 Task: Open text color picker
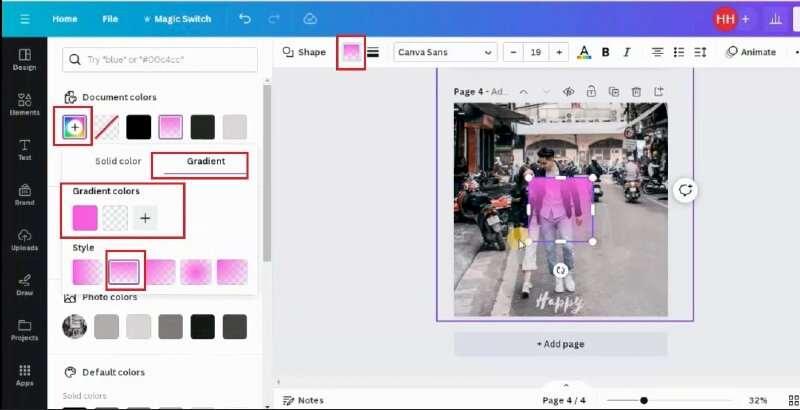[x=584, y=52]
